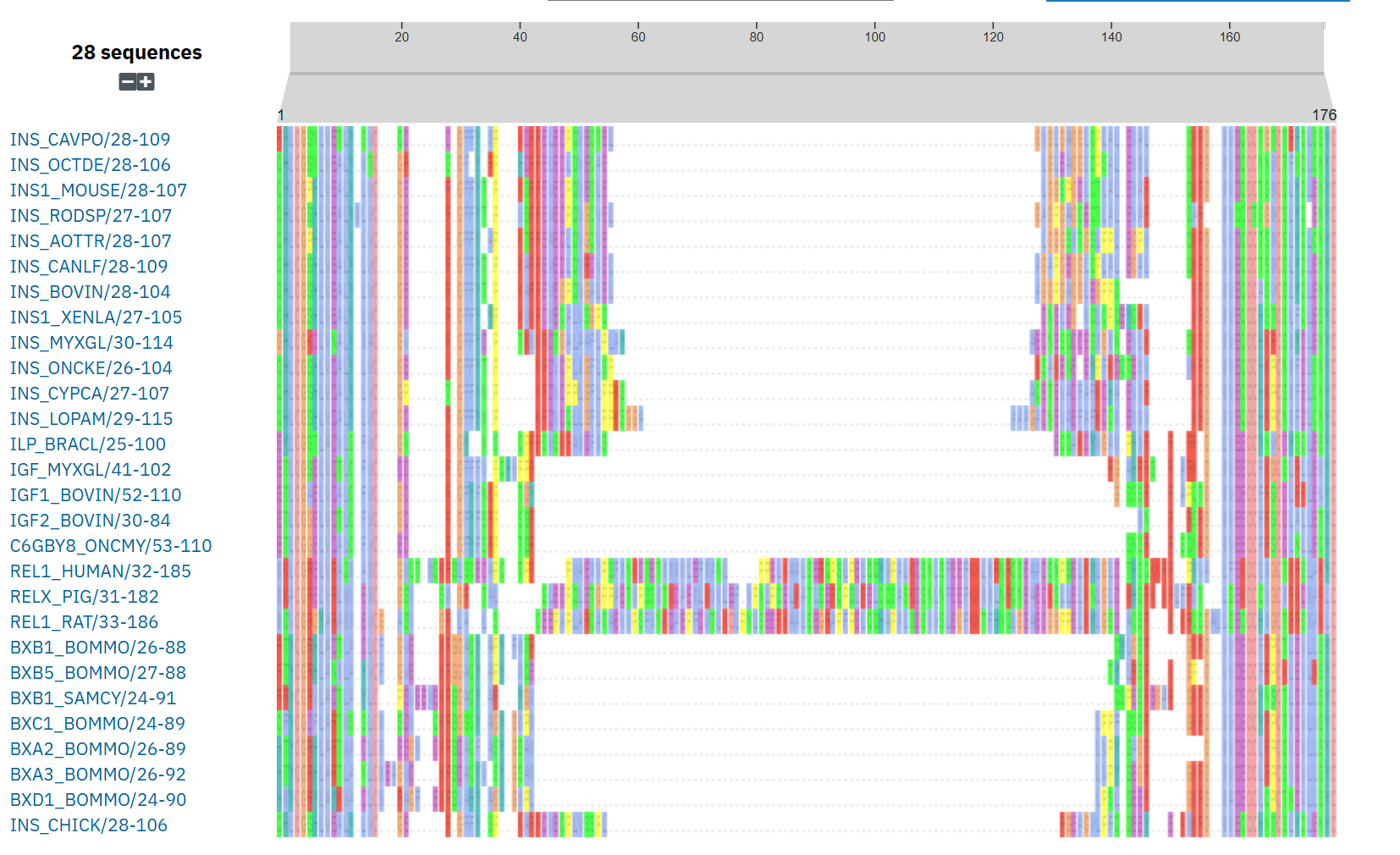Image resolution: width=1400 pixels, height=855 pixels.
Task: Click the RELX_PIG/31-182 sequence link
Action: [x=84, y=597]
